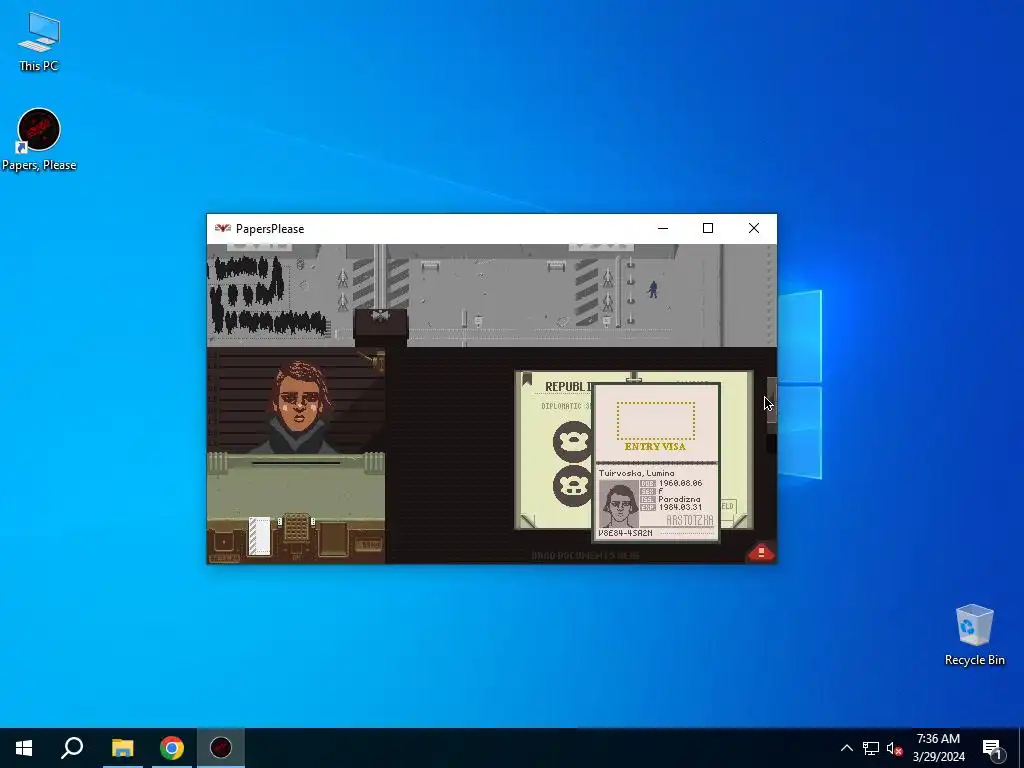Viewport: 1024px width, 768px height.
Task: Click the "REPUBLI" heading in the rulebook
Action: click(568, 387)
